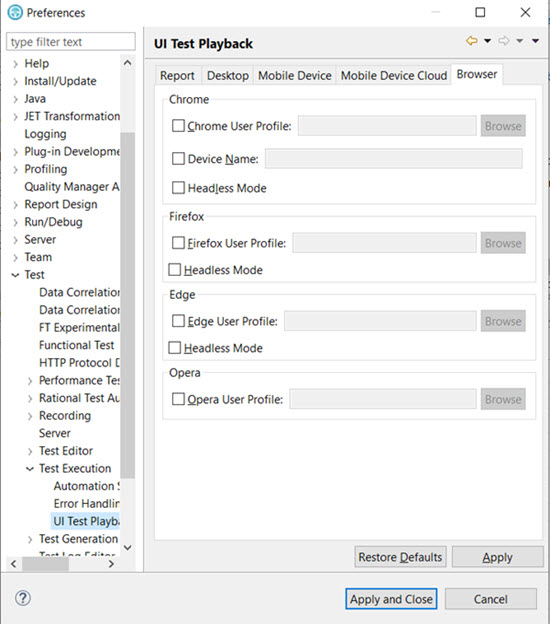Viewport: 550px width, 624px height.
Task: Click Browse for Firefox User Profile
Action: (x=503, y=243)
